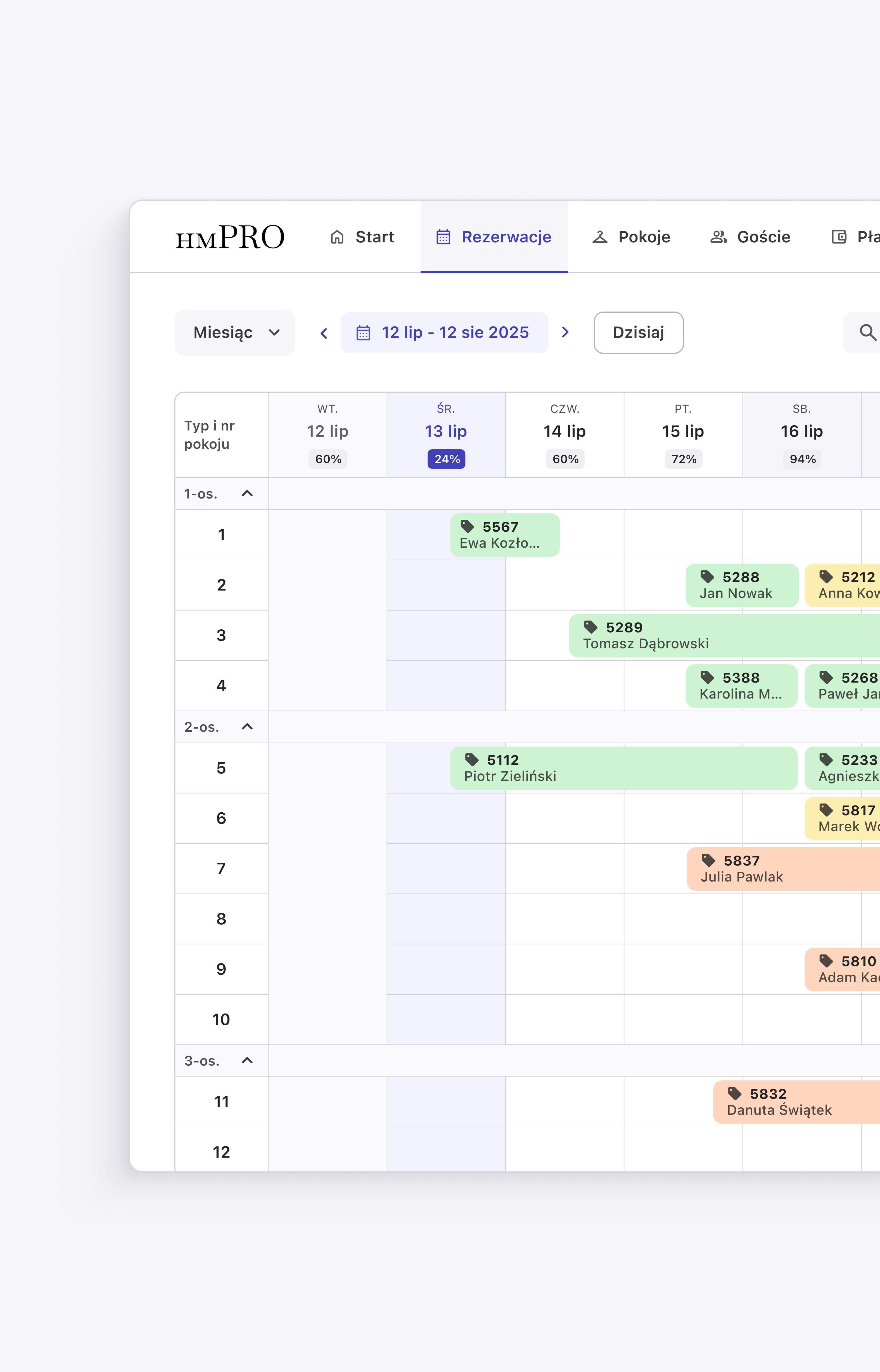Click tag icon on reservation 5832
The width and height of the screenshot is (880, 1372).
[x=735, y=1094]
